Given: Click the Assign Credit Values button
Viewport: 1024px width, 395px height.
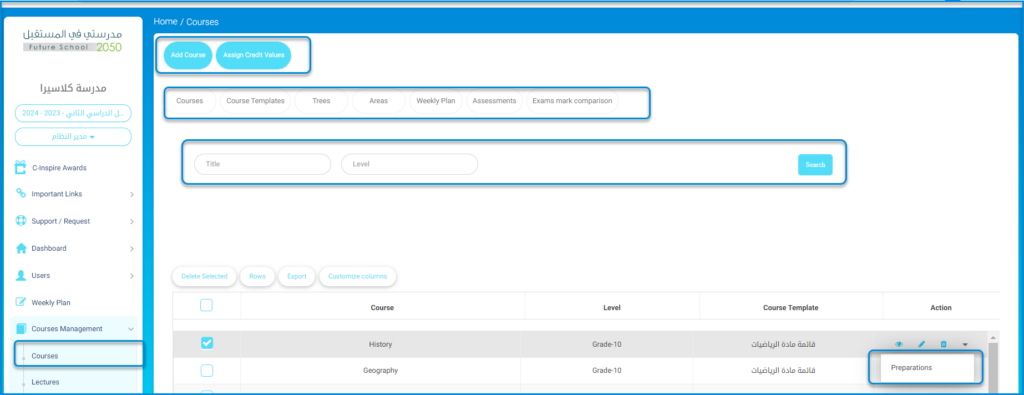Looking at the screenshot, I should tap(253, 55).
